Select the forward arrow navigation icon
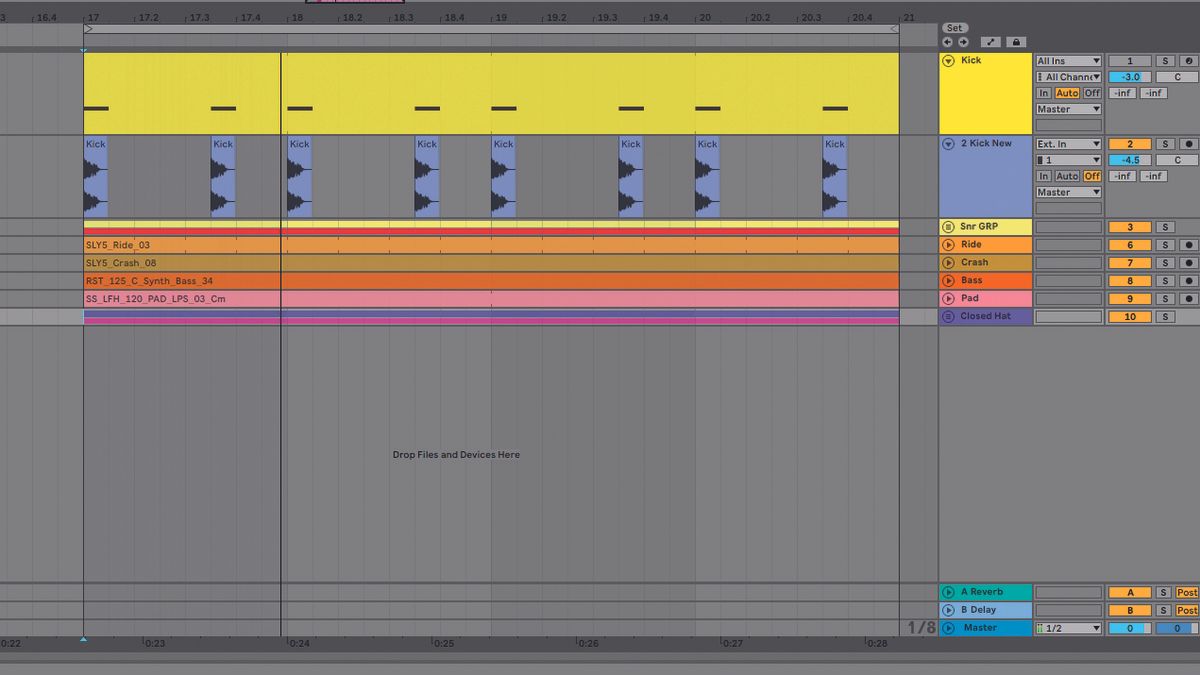Screen dimensions: 1200x675 963,42
